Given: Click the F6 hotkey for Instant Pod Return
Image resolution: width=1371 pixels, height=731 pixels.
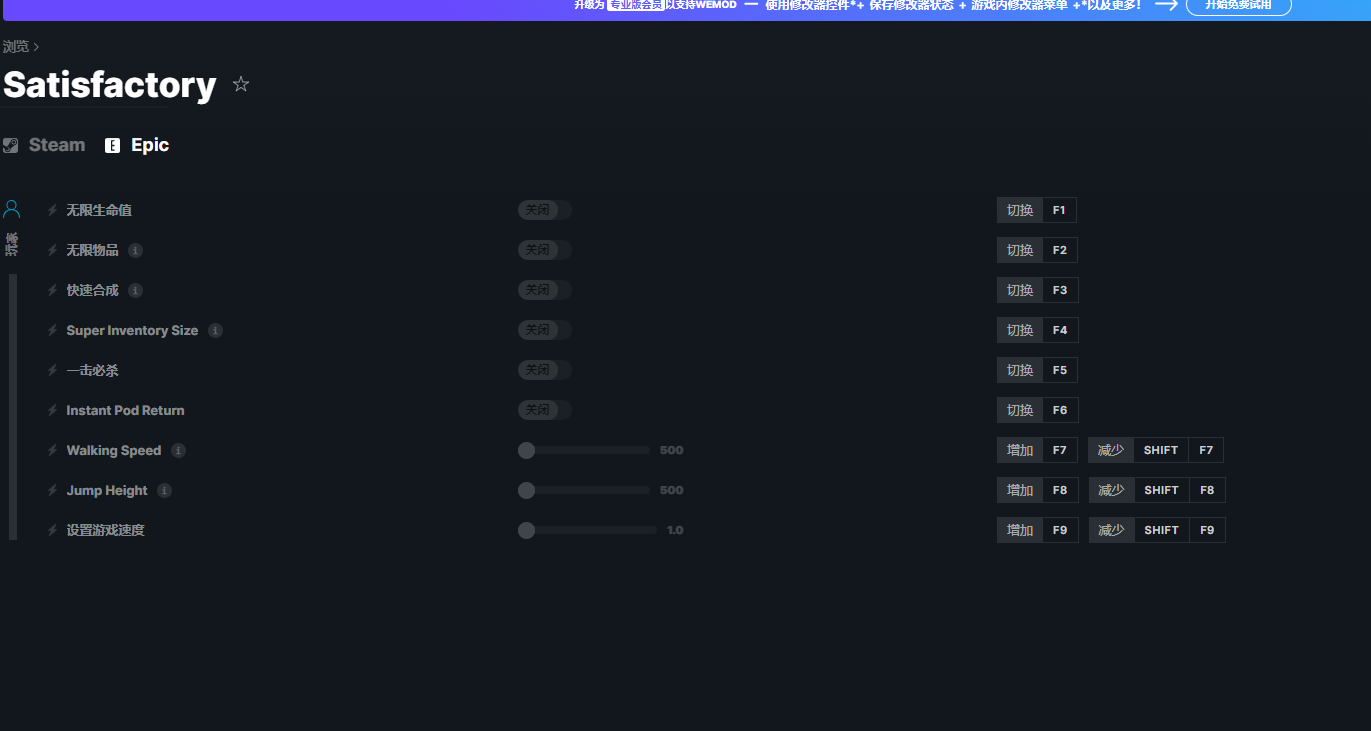Looking at the screenshot, I should click(1037, 410).
